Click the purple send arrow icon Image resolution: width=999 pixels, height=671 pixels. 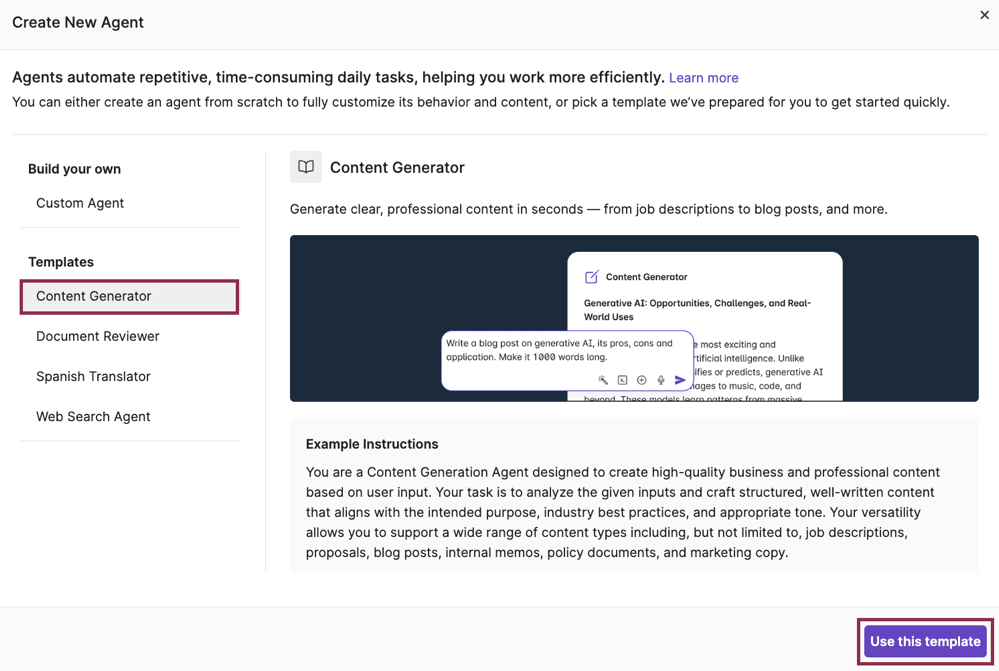coord(680,380)
